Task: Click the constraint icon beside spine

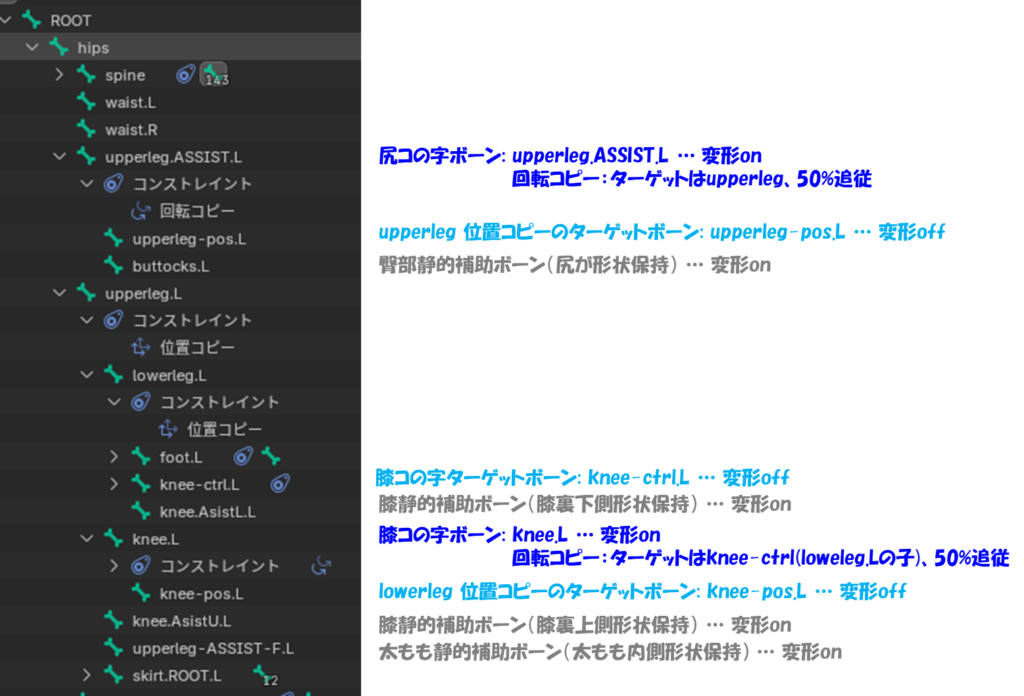Action: pyautogui.click(x=186, y=75)
